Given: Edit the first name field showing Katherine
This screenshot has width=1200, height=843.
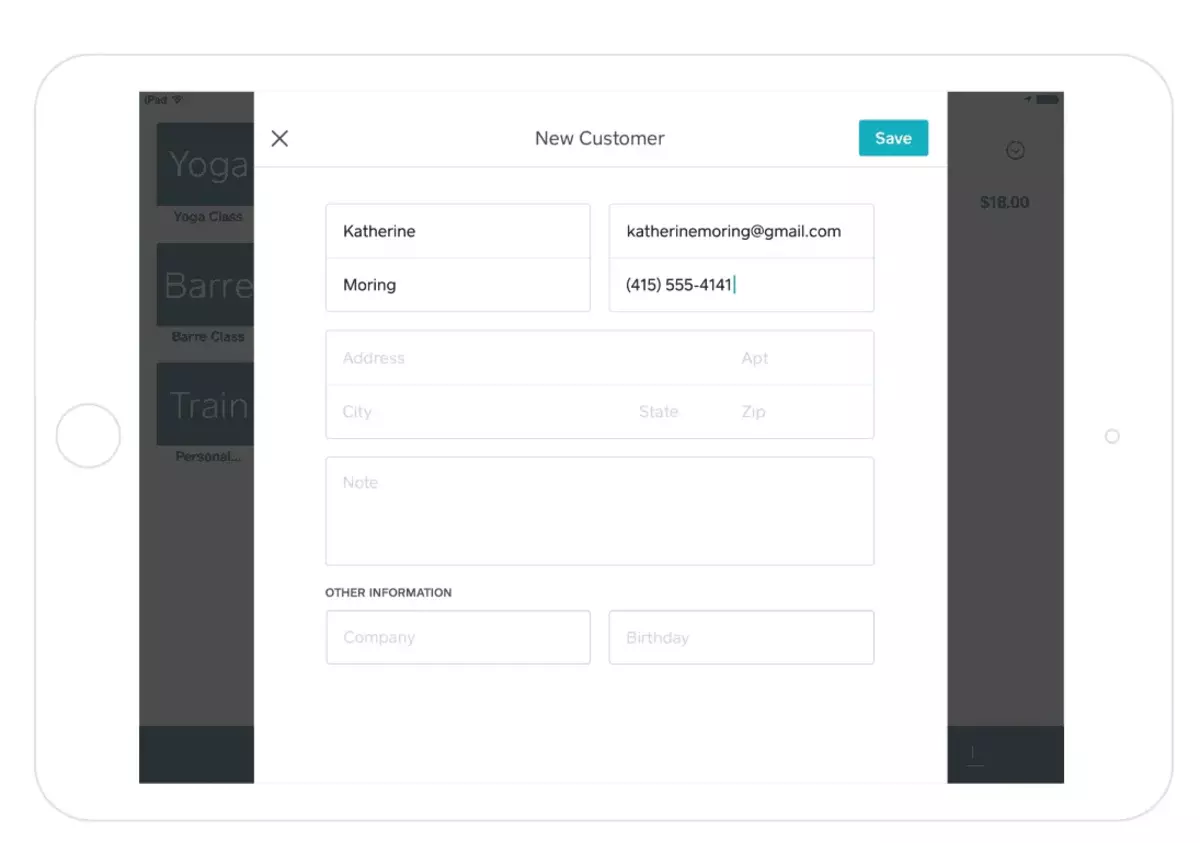Looking at the screenshot, I should coord(457,231).
